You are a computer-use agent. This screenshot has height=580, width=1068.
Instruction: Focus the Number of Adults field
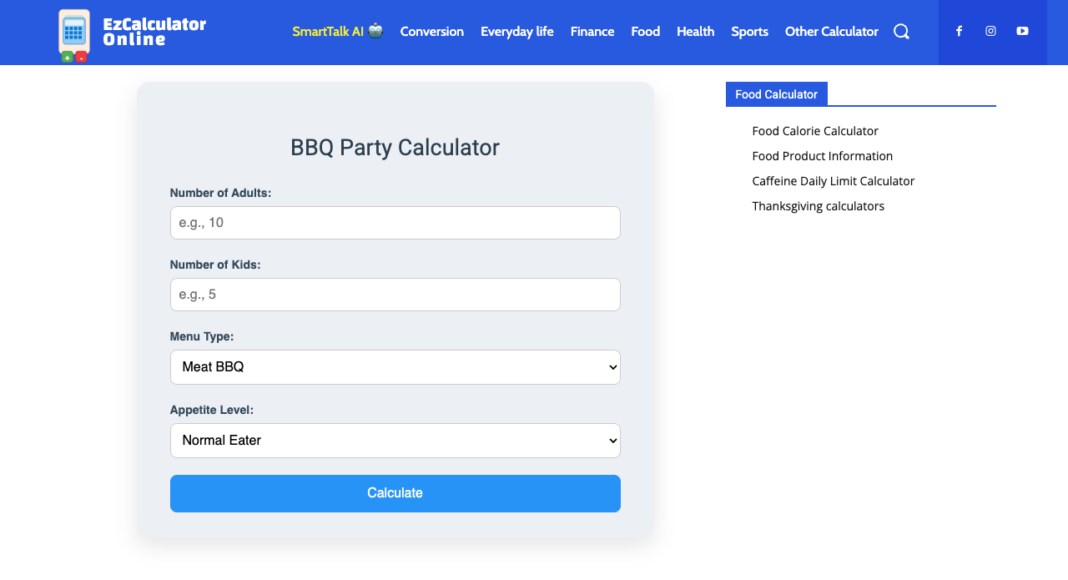coord(395,223)
